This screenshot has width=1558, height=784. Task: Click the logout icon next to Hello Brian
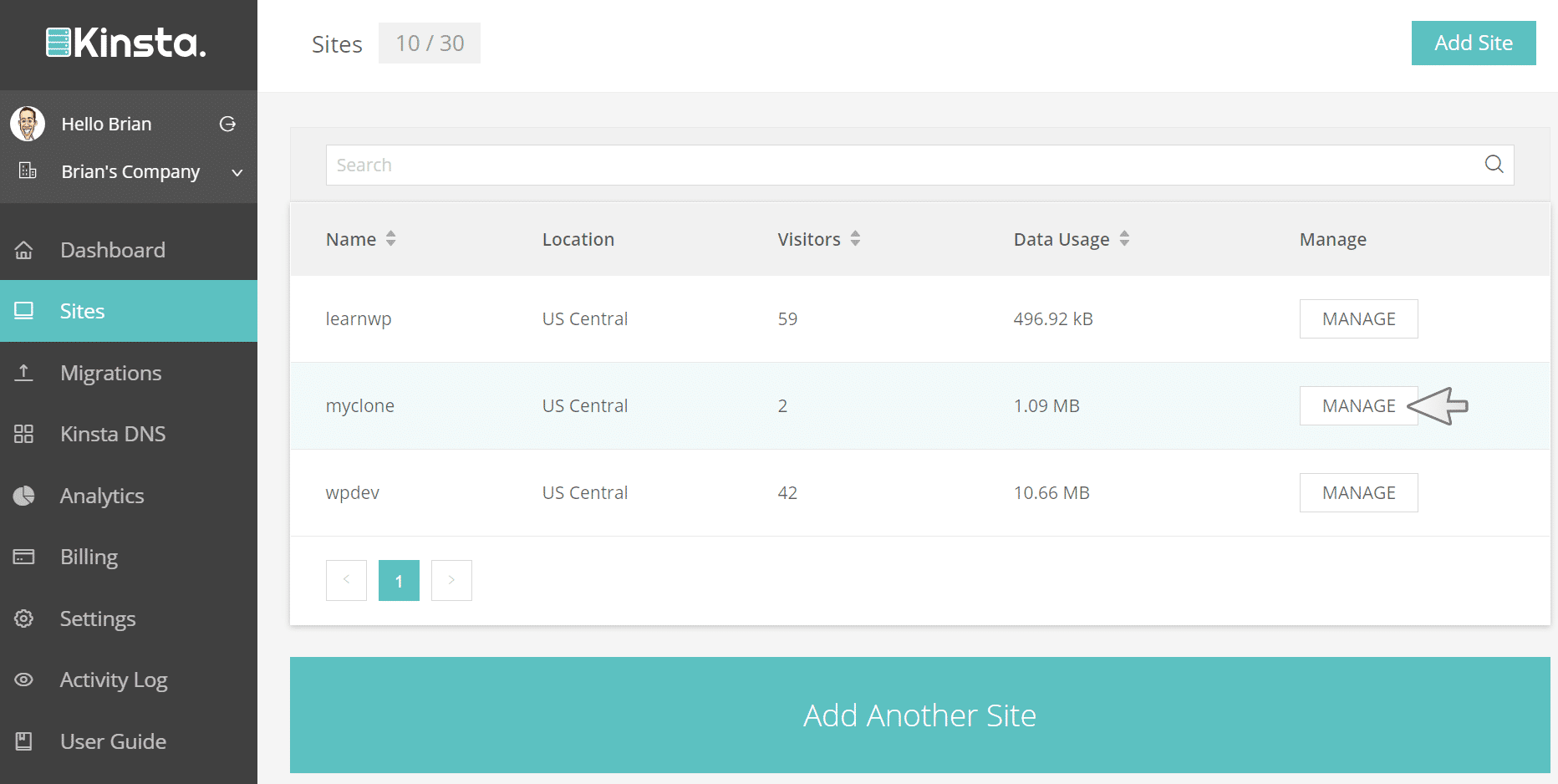tap(227, 124)
